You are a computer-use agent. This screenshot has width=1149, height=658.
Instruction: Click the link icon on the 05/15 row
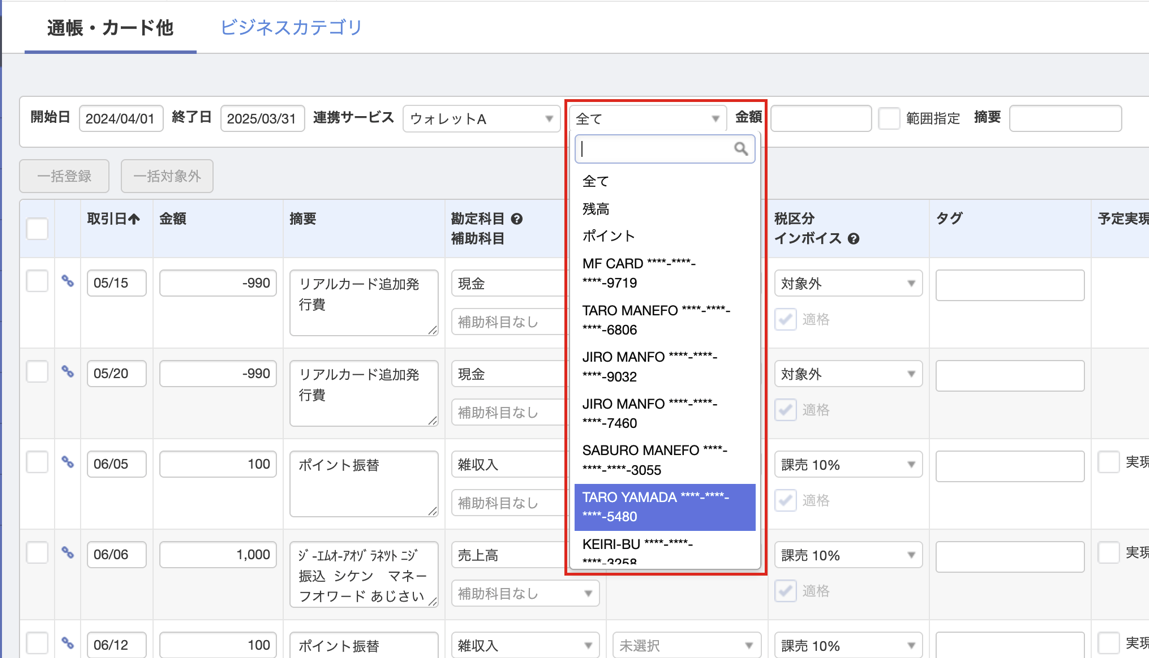tap(68, 282)
